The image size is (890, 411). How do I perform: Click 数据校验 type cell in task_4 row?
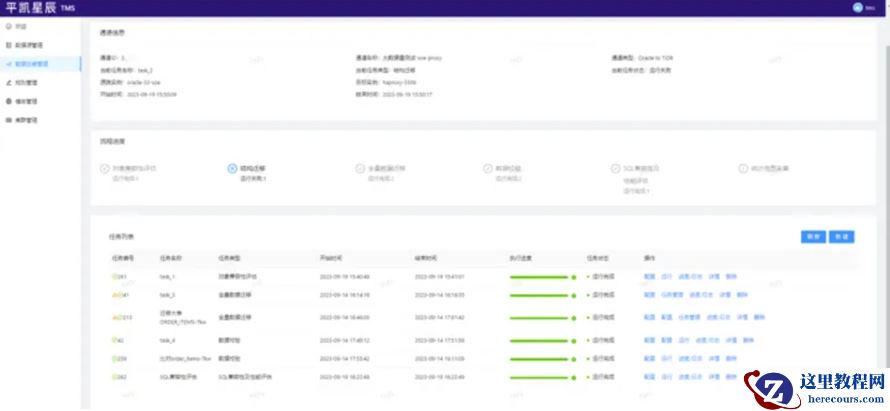(x=229, y=341)
